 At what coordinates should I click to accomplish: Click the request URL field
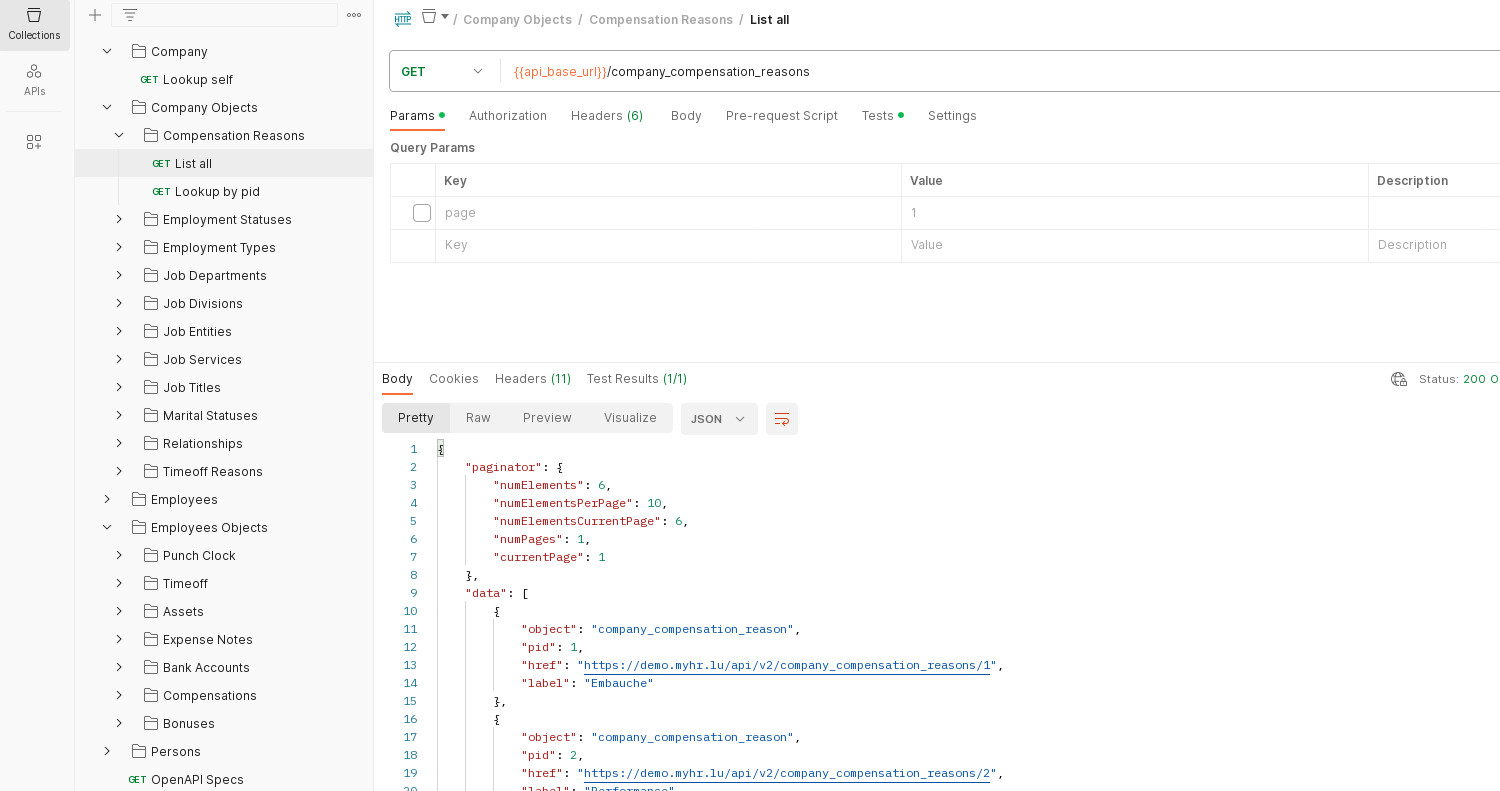point(1000,71)
